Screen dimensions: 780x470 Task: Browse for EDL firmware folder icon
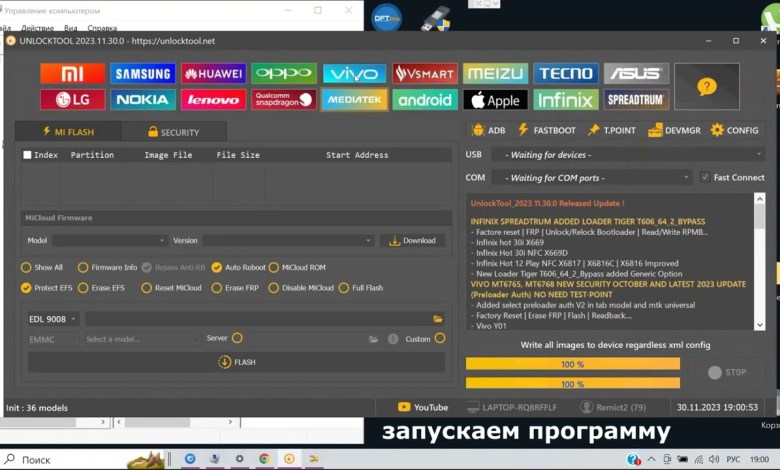(x=438, y=319)
